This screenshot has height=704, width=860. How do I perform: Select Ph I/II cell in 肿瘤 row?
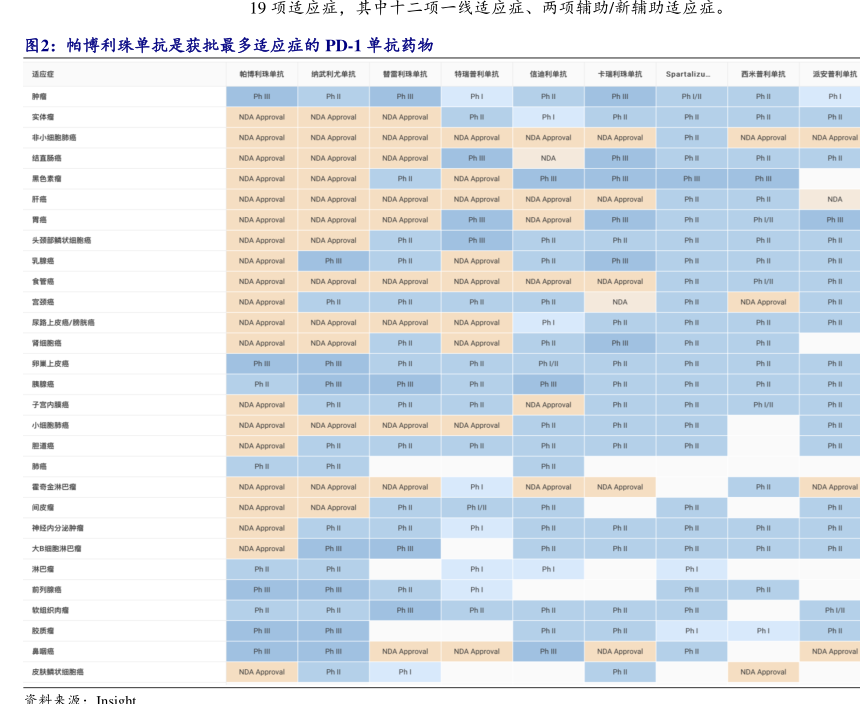point(691,97)
